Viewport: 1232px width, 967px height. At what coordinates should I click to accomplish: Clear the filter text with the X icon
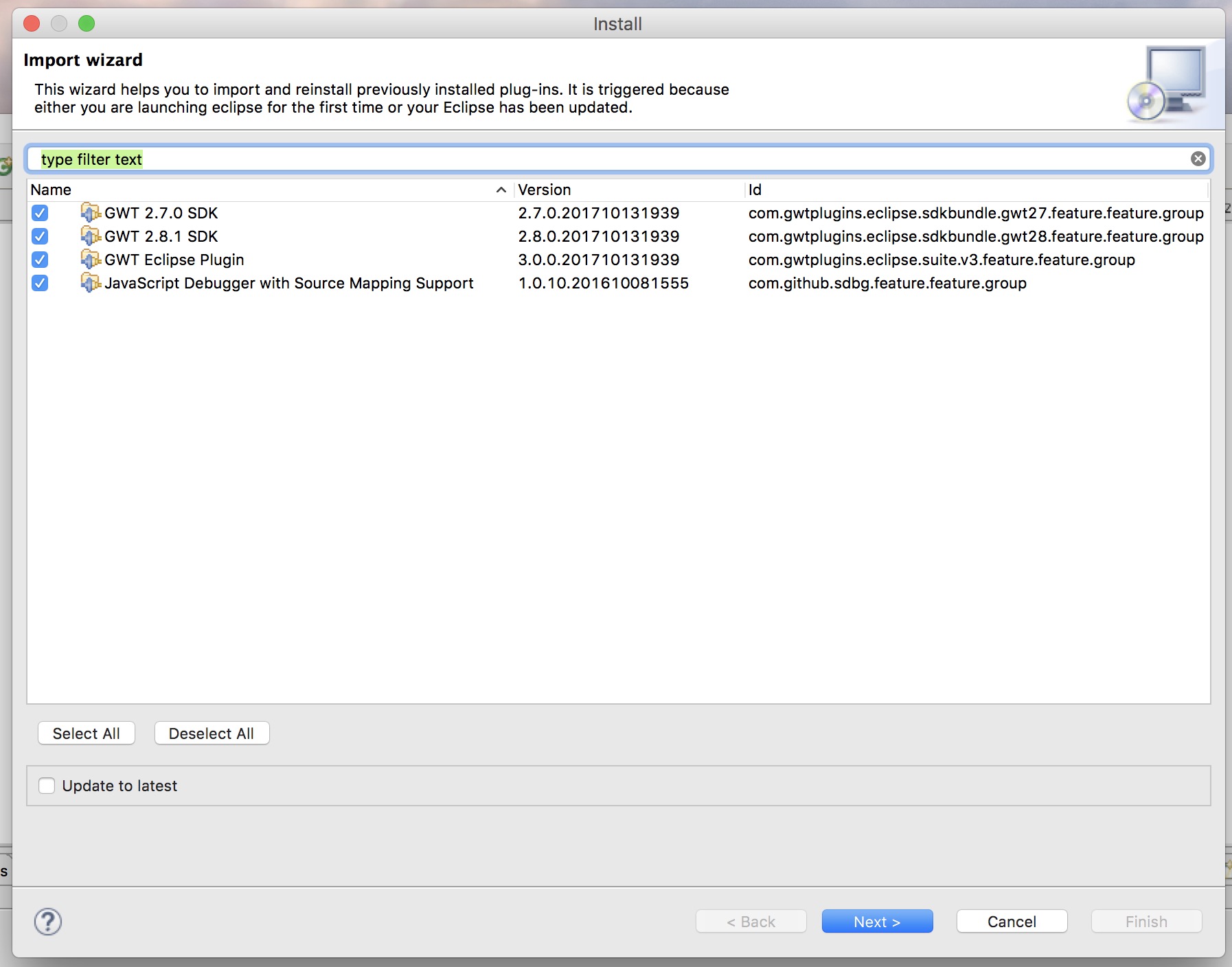pos(1198,159)
